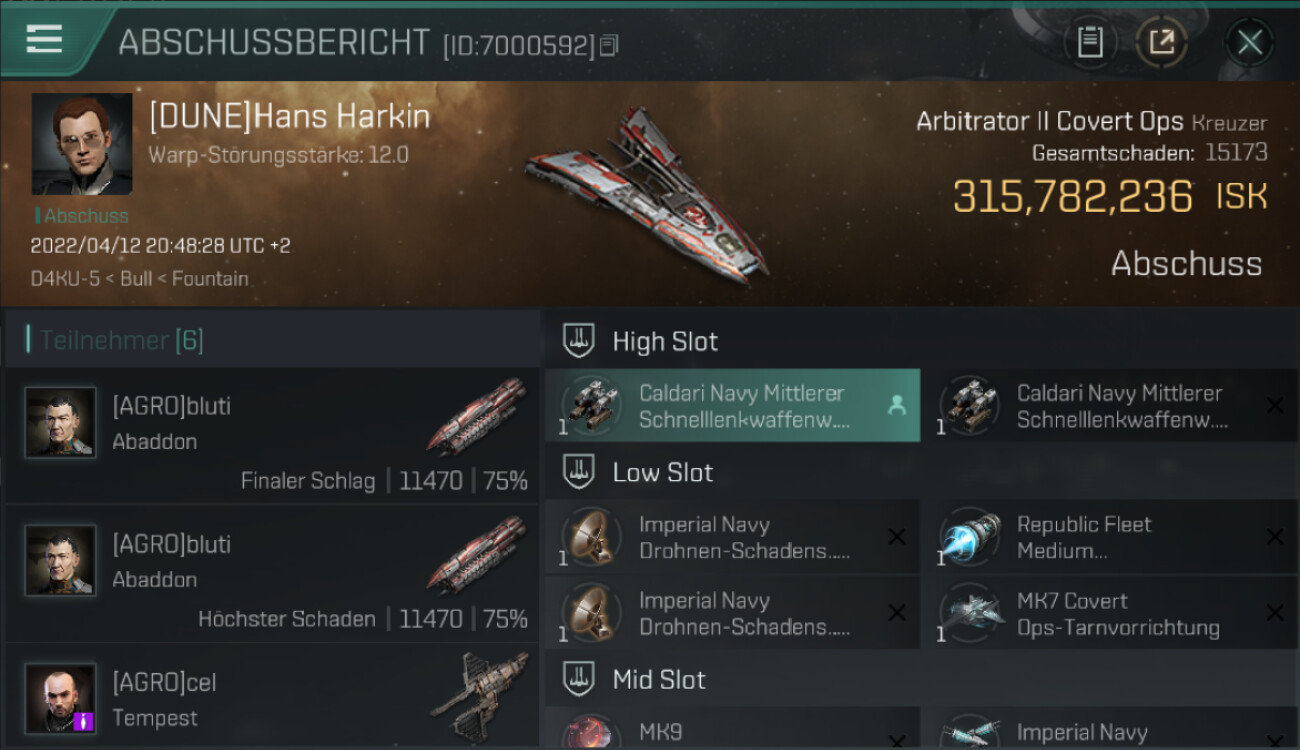
Task: Click the High Slot shield icon
Action: coord(579,341)
